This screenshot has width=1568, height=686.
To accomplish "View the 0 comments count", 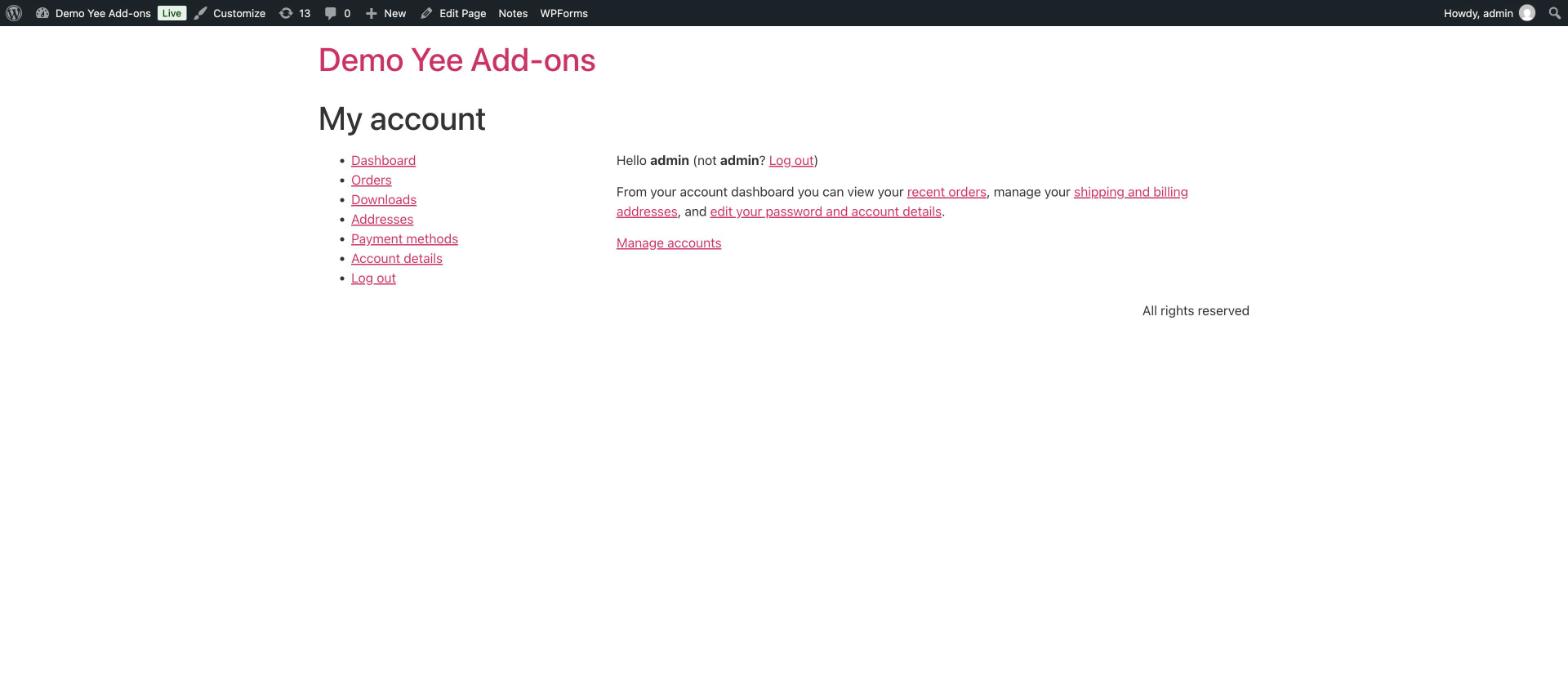I will coord(347,13).
